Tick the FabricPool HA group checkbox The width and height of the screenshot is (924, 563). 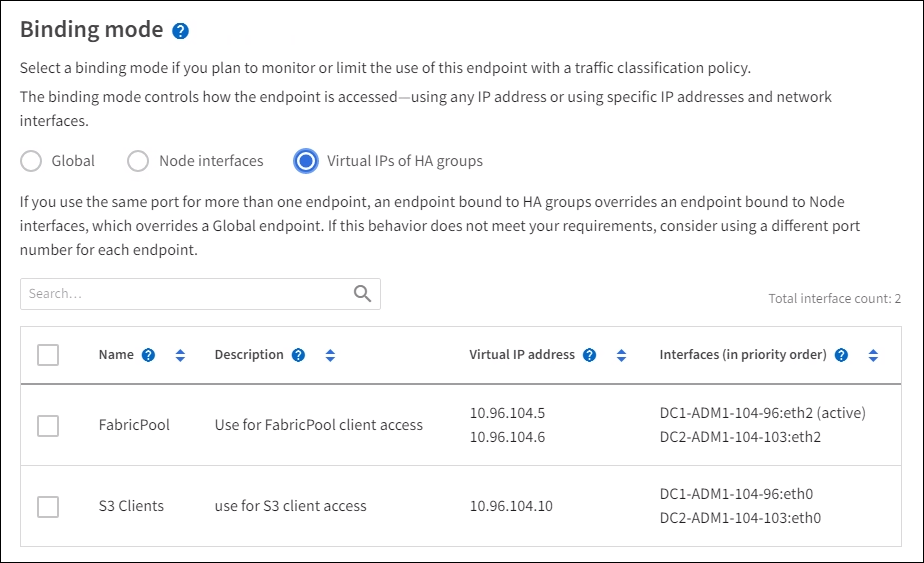pos(48,426)
